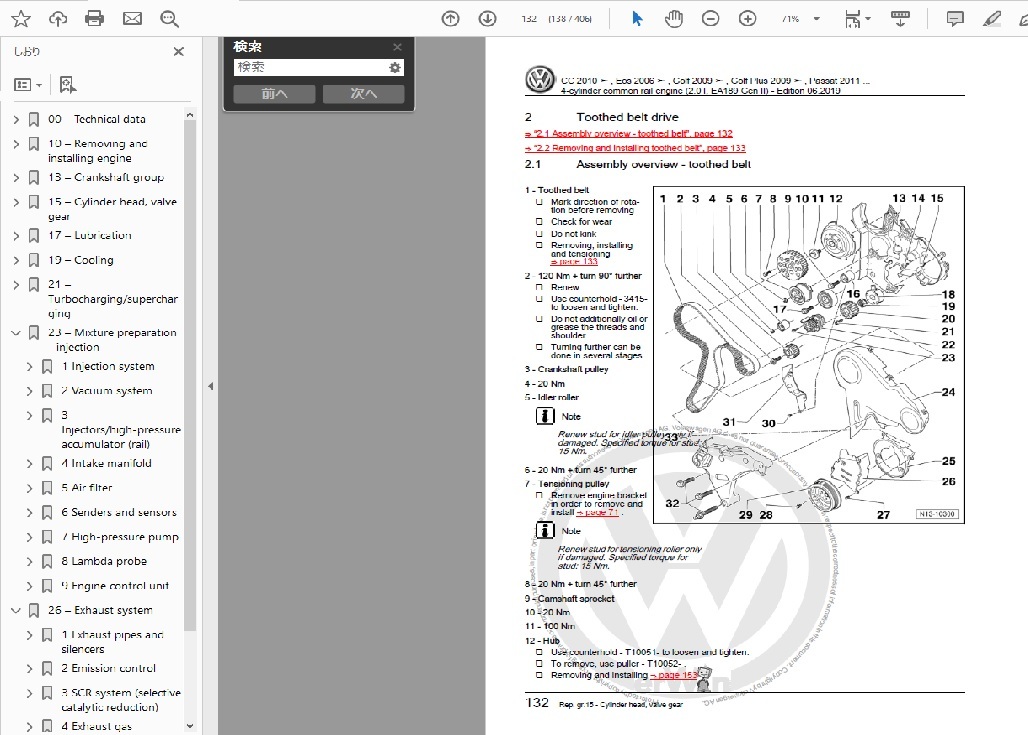Expand 15 Cylinder head, valve gear

pos(16,202)
